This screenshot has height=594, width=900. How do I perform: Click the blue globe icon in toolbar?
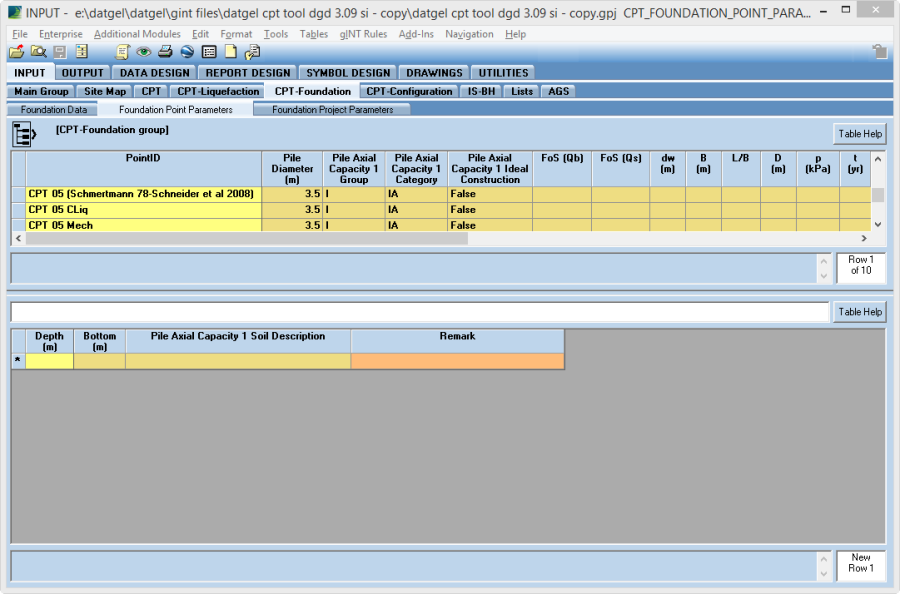pyautogui.click(x=187, y=52)
